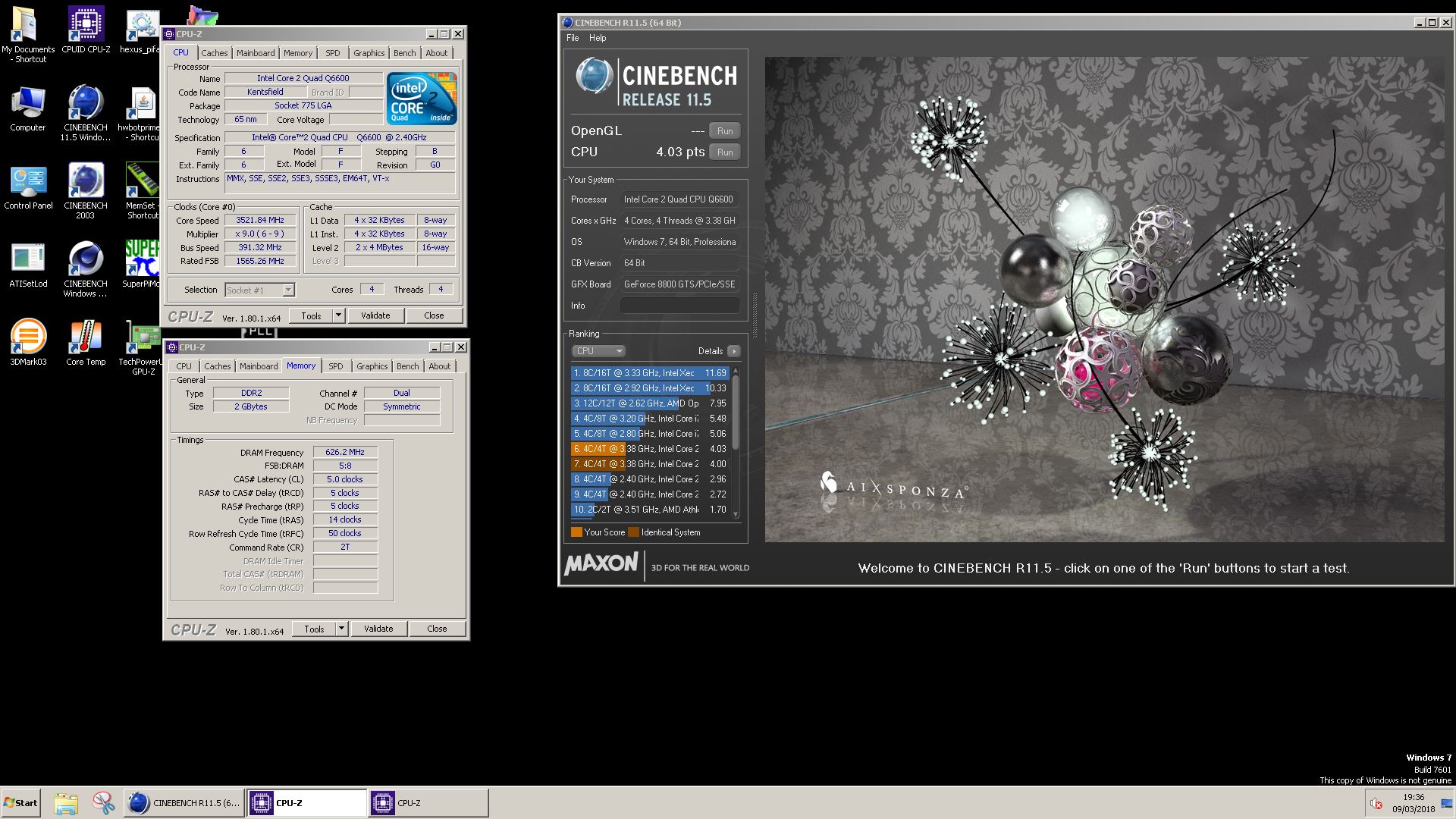Viewport: 1456px width, 819px height.
Task: Launch ATISetLod desktop icon
Action: pos(28,265)
